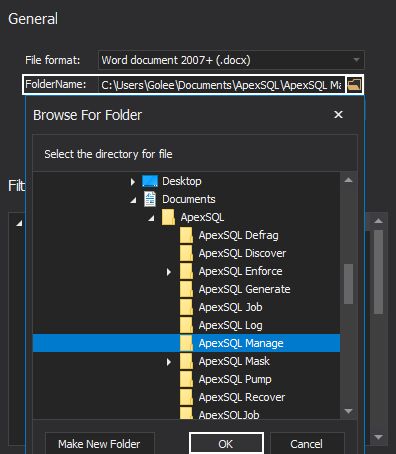
Task: Collapse the Documents tree node
Action: click(x=133, y=200)
